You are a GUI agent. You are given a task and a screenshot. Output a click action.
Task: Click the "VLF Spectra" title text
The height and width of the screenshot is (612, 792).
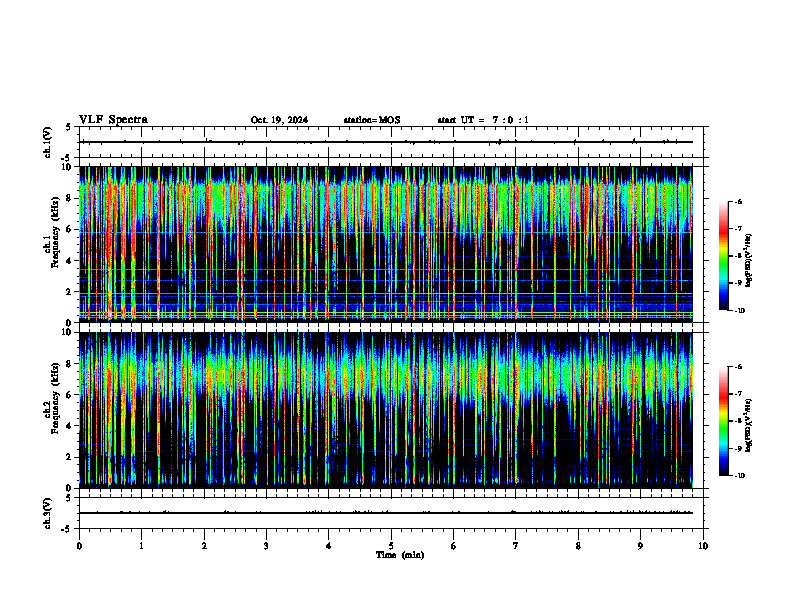(113, 120)
